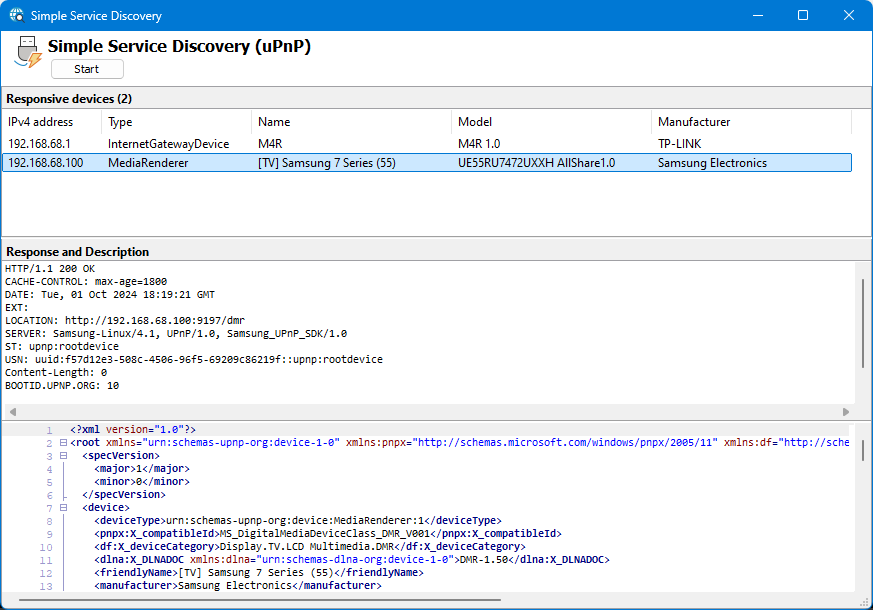Click the response pane right scroll arrow
Screen dimensions: 873x610
click(x=846, y=412)
